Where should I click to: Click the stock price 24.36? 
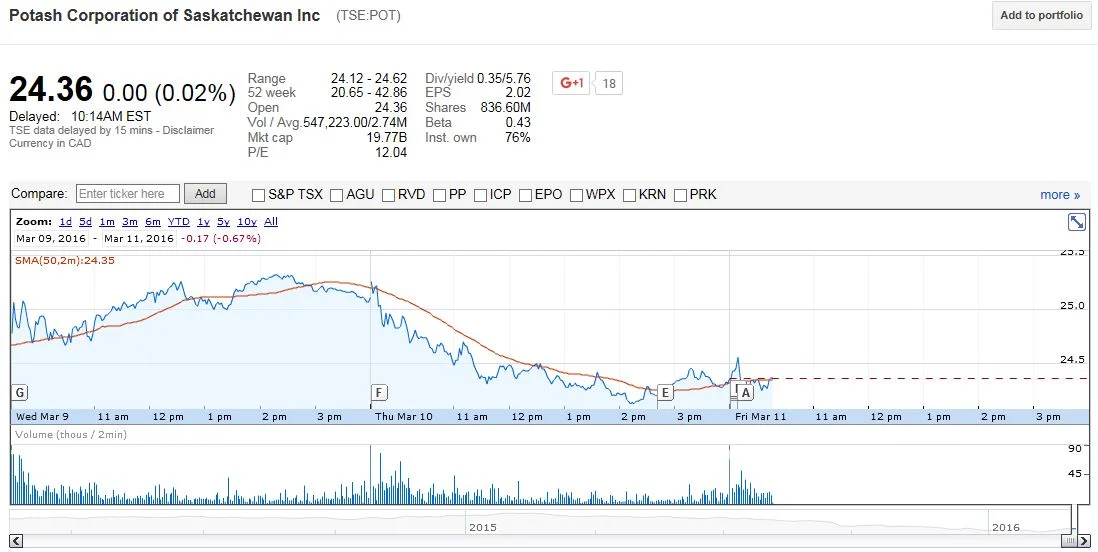[x=51, y=90]
